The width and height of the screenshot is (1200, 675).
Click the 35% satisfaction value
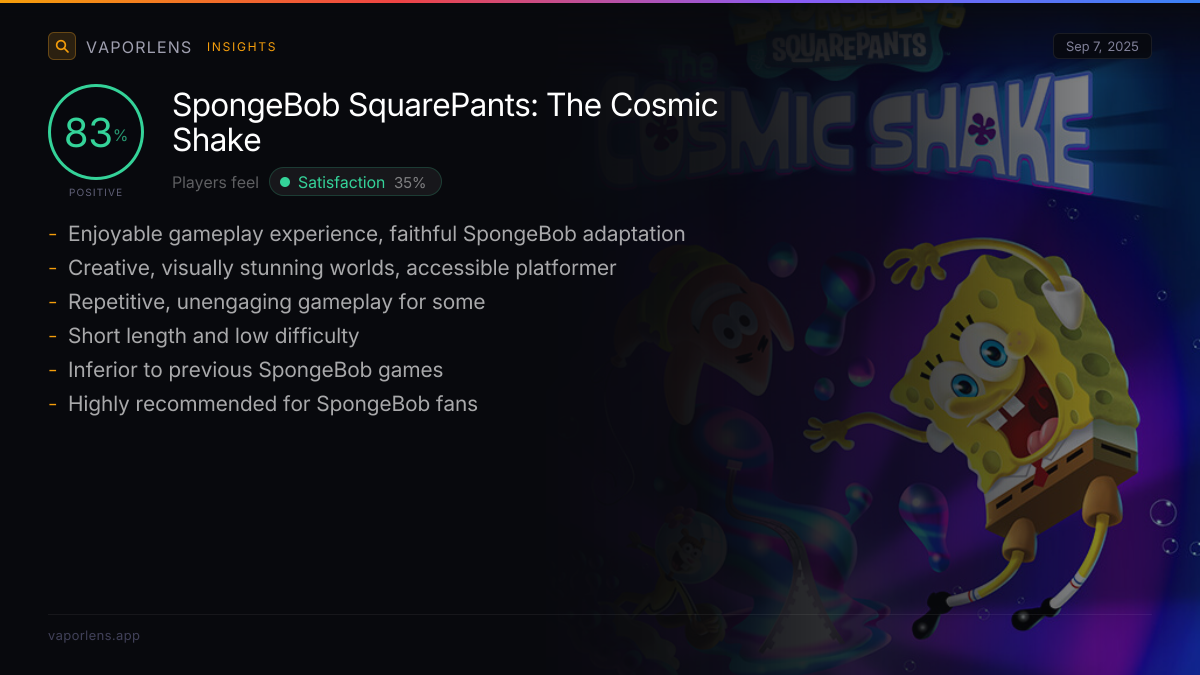coord(410,183)
